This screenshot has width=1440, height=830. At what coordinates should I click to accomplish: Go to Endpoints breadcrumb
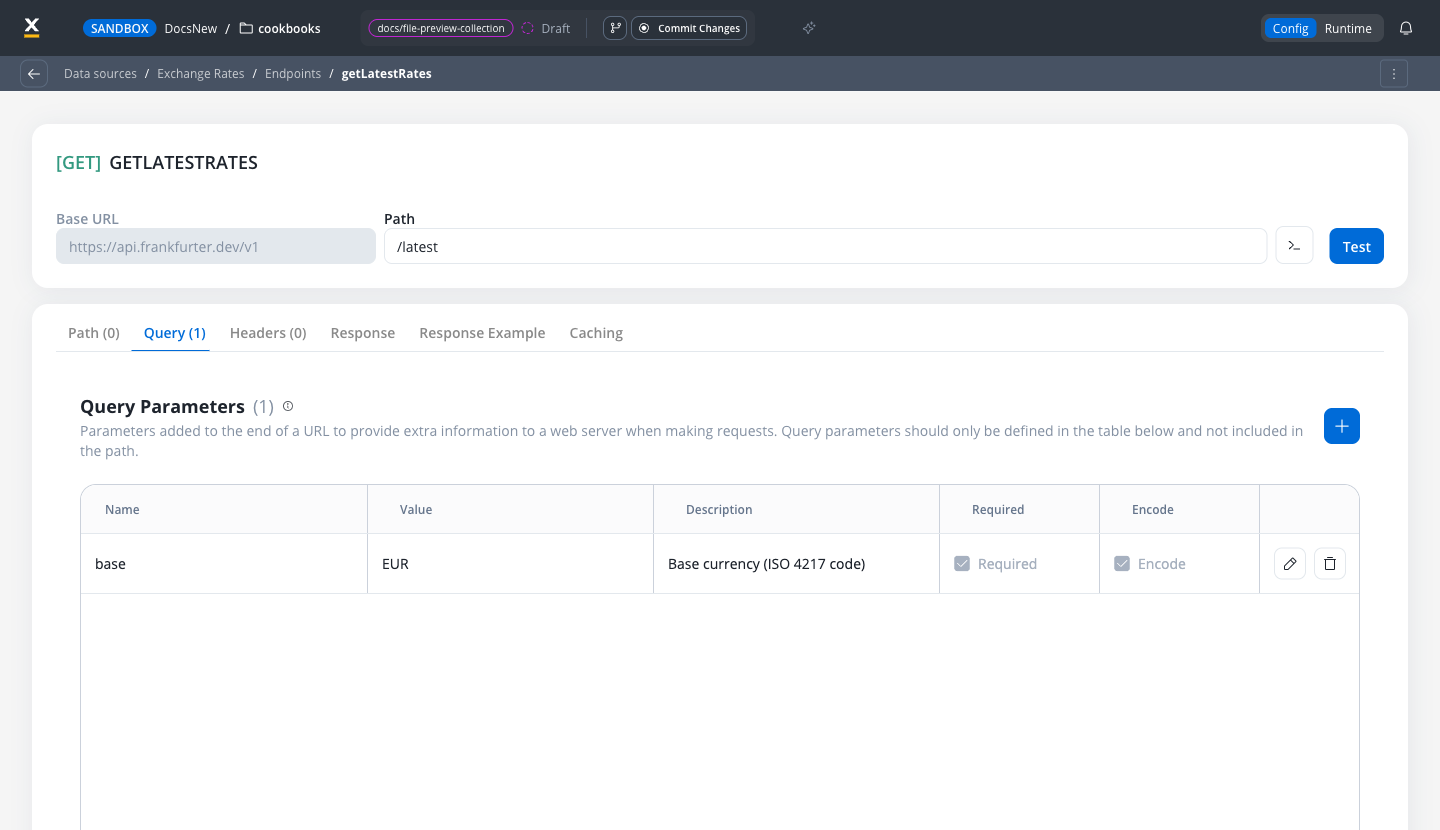pos(293,74)
